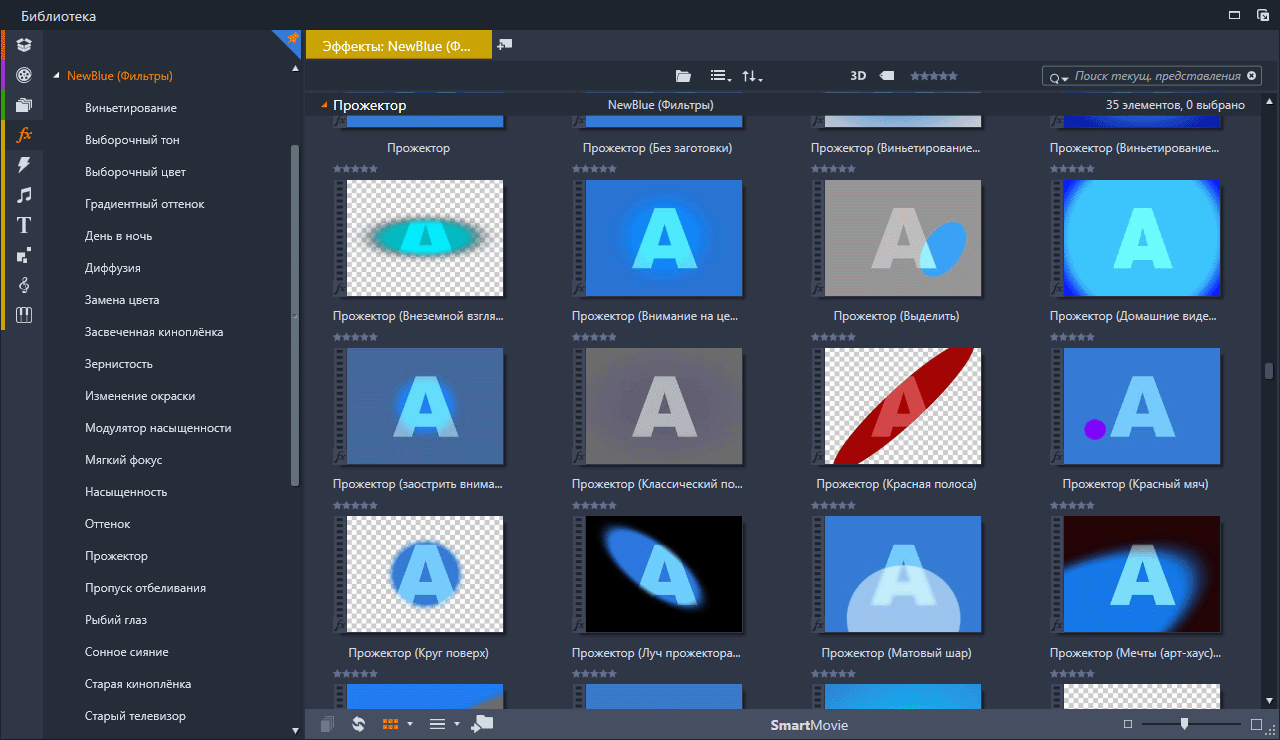Open the montage themes icon in sidebar

pyautogui.click(x=25, y=255)
